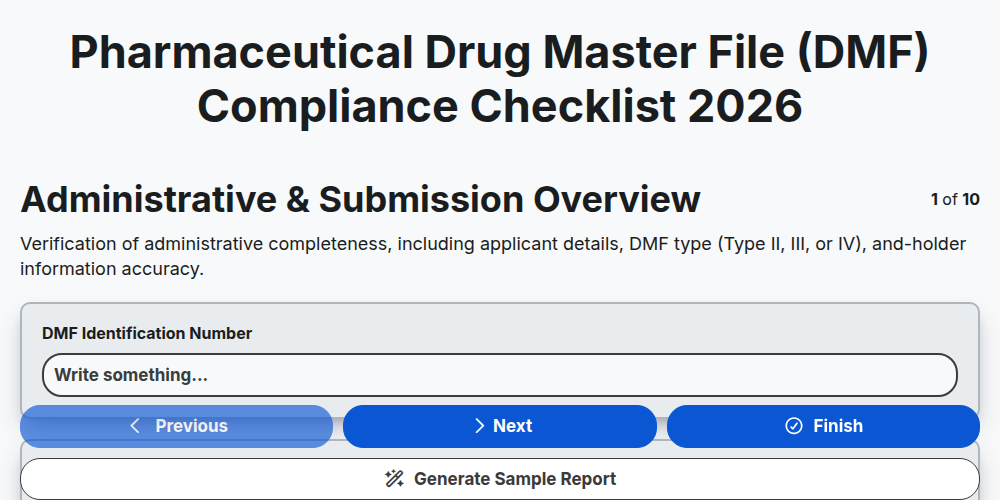The width and height of the screenshot is (1000, 500).
Task: Generate Sample Report
Action: pos(500,479)
